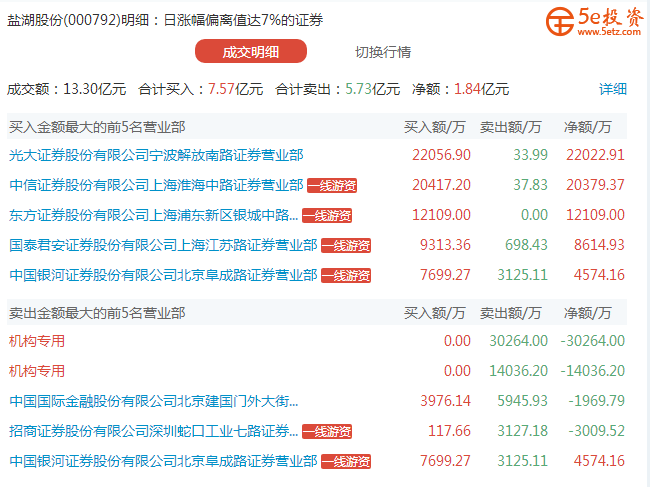Image resolution: width=650 pixels, height=487 pixels.
Task: Click 一线游资 badge beside 银河证券 in sell list
Action: 346,461
